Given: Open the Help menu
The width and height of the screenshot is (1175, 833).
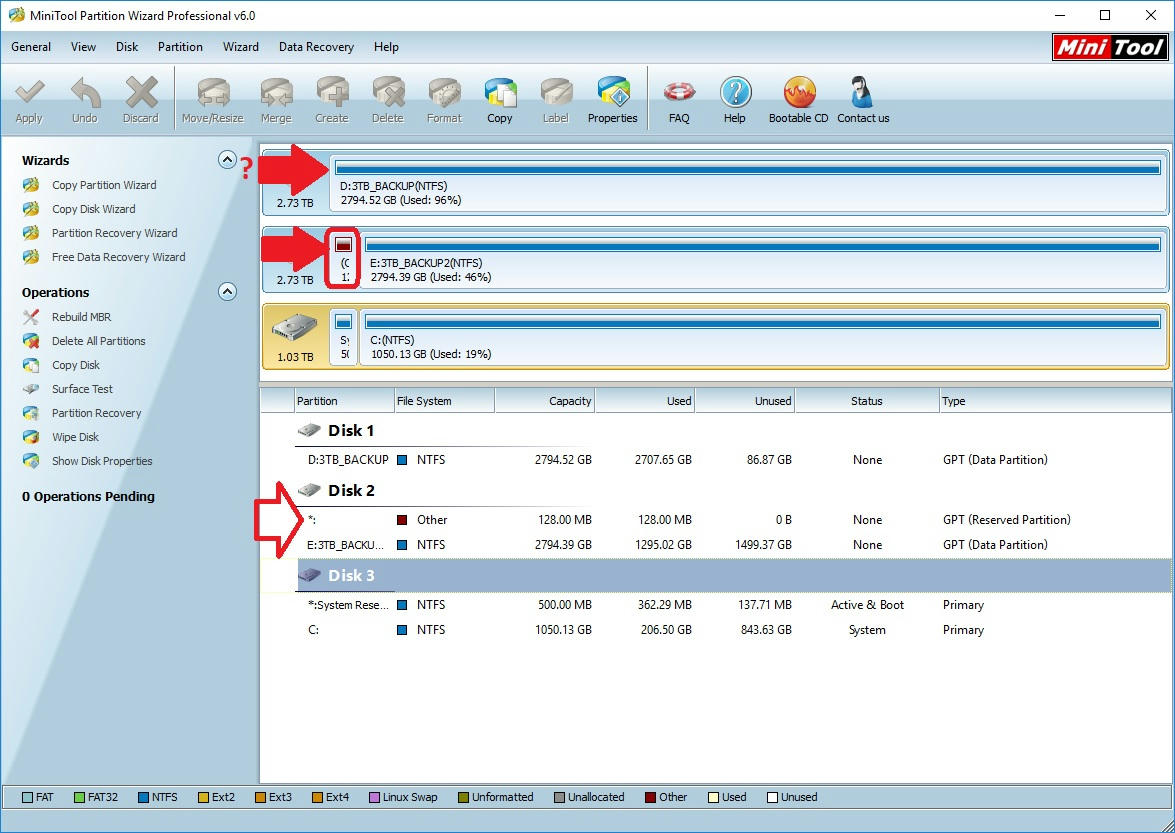Looking at the screenshot, I should 386,46.
